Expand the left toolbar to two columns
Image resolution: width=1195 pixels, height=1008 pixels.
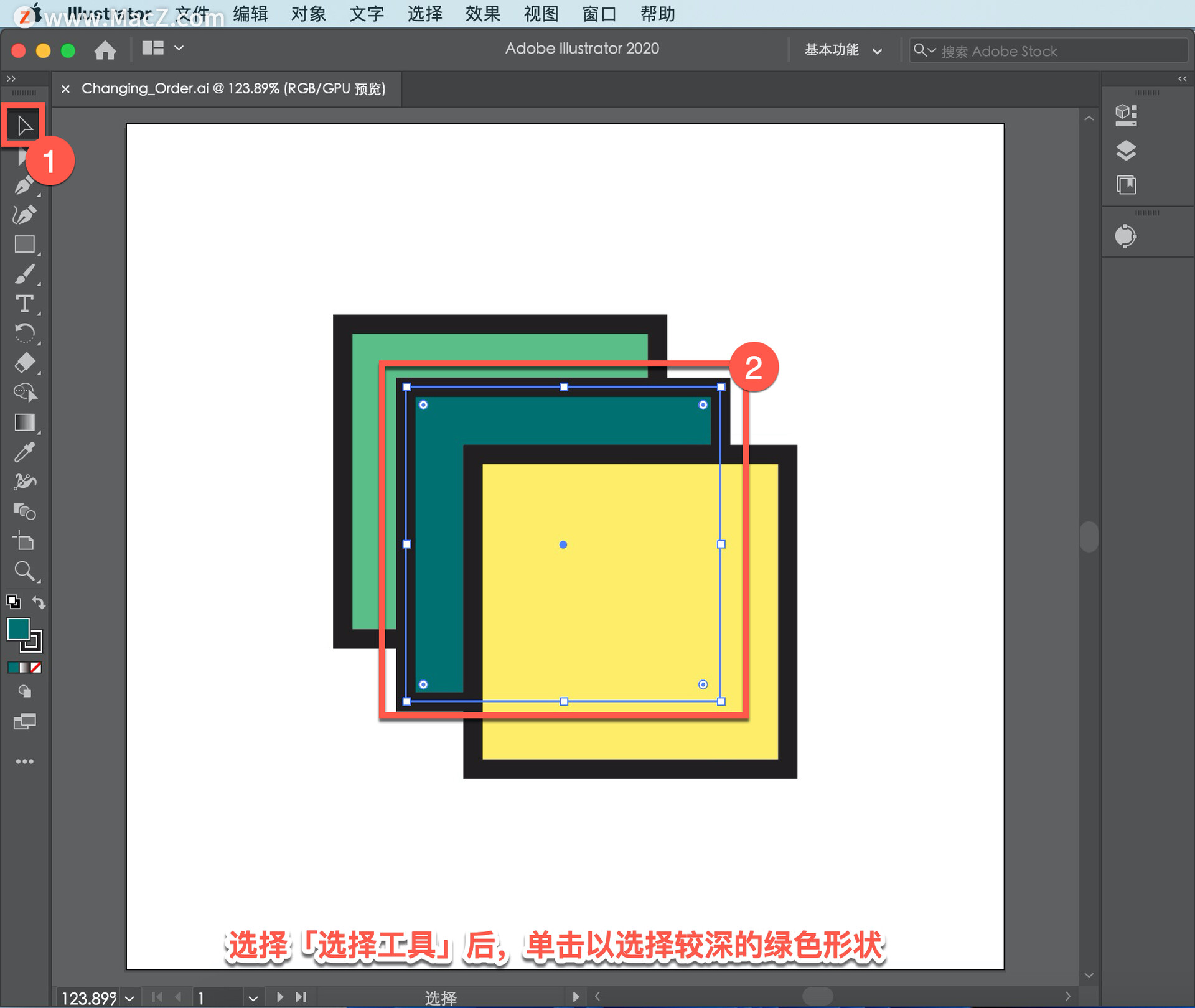11,78
